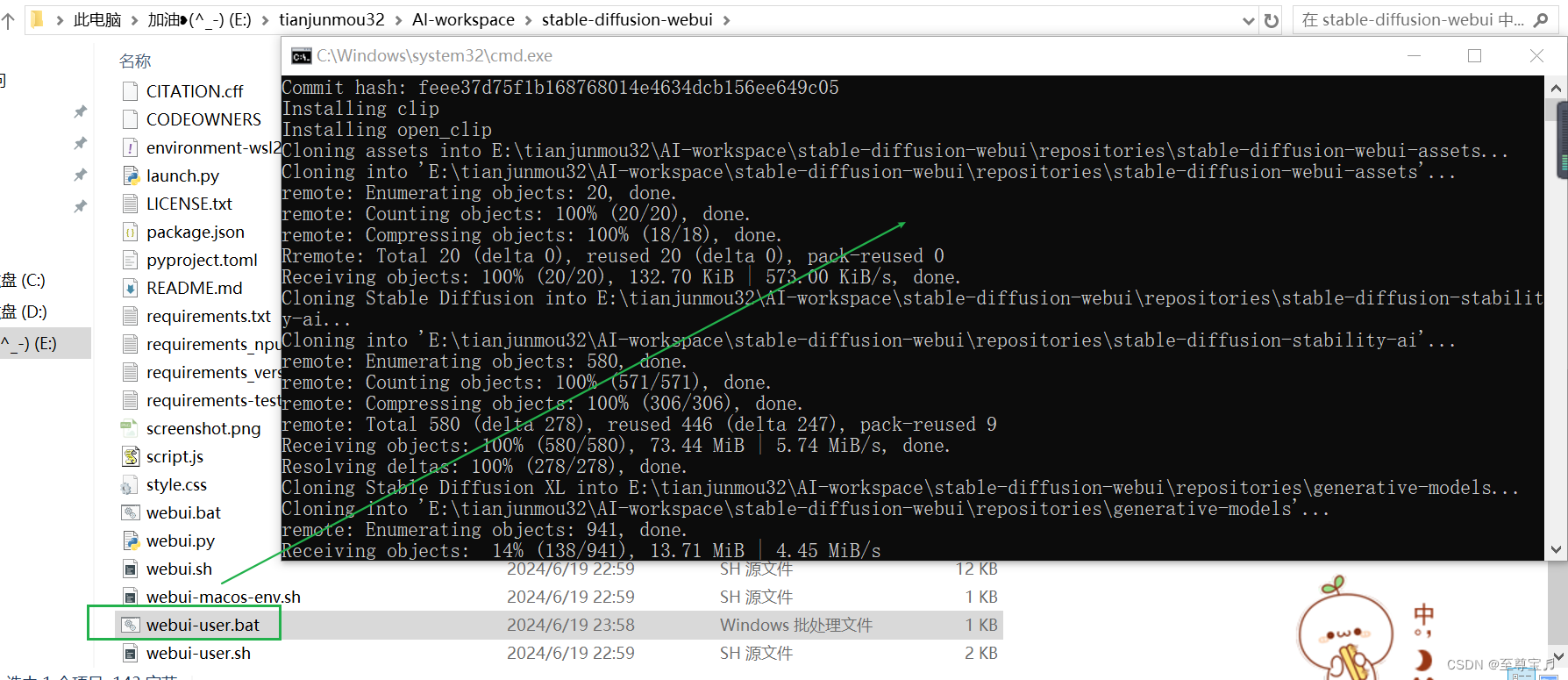Click the stable-diffusion-webui breadcrumb segment
This screenshot has width=1568, height=680.
click(x=627, y=19)
